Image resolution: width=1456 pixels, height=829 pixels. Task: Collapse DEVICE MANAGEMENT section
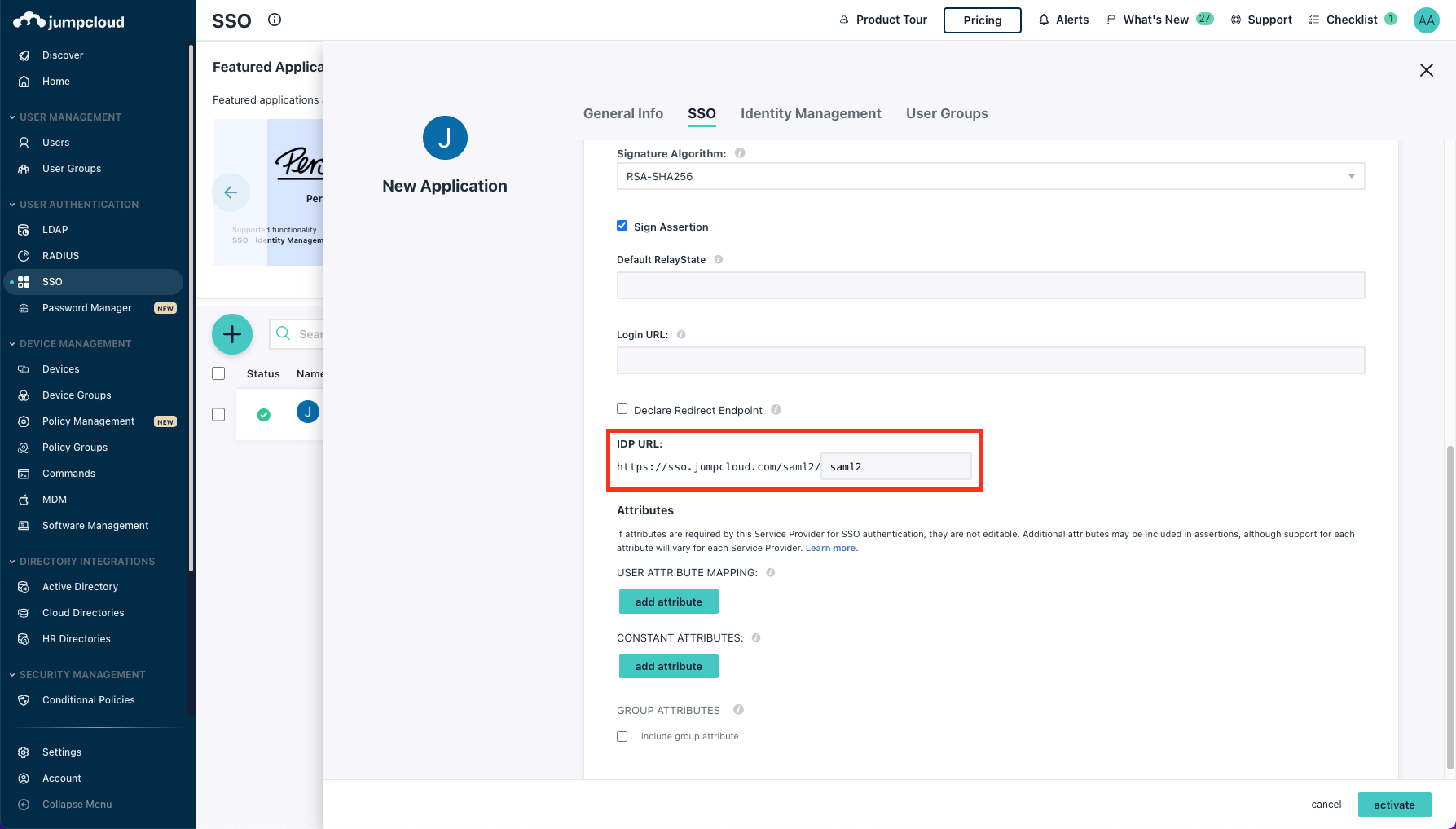pos(70,344)
